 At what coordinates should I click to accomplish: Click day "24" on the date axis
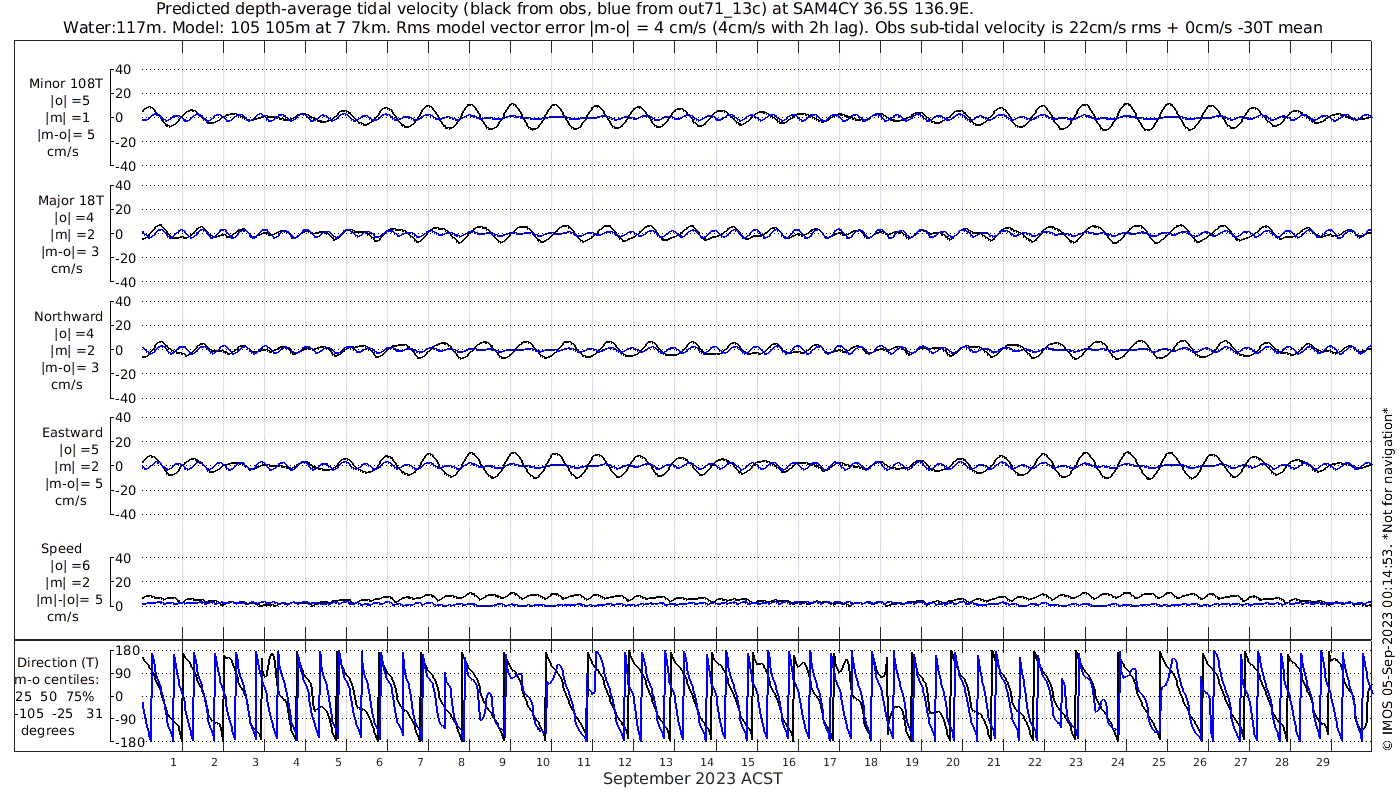click(1117, 762)
